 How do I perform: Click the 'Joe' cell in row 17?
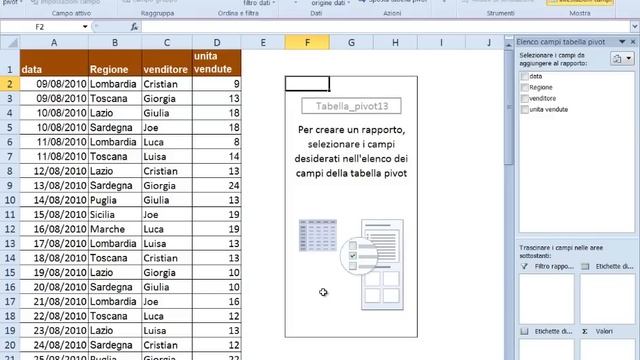coord(167,302)
